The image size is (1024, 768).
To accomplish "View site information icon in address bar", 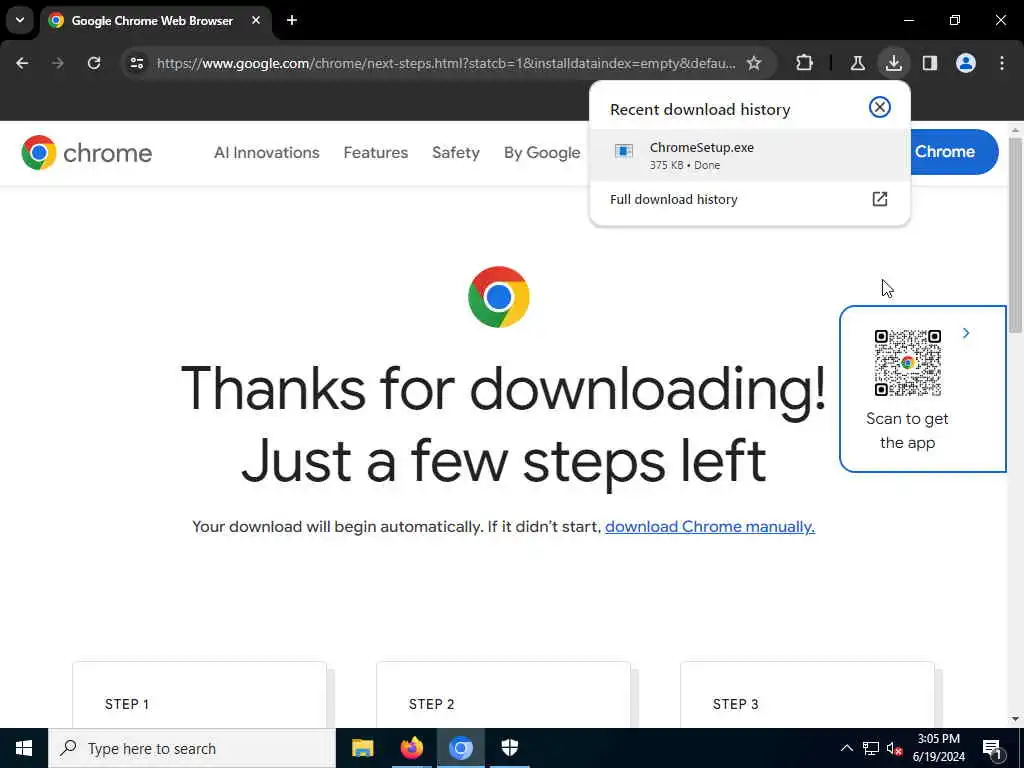I will pos(136,63).
